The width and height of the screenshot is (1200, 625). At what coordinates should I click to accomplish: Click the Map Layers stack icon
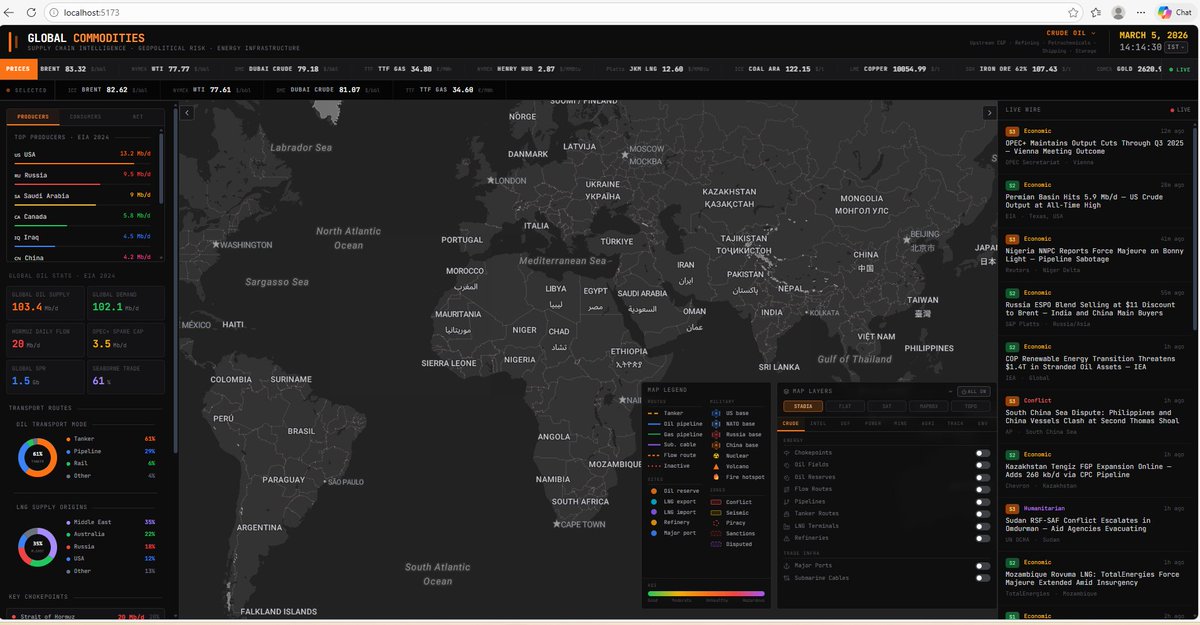pyautogui.click(x=786, y=391)
